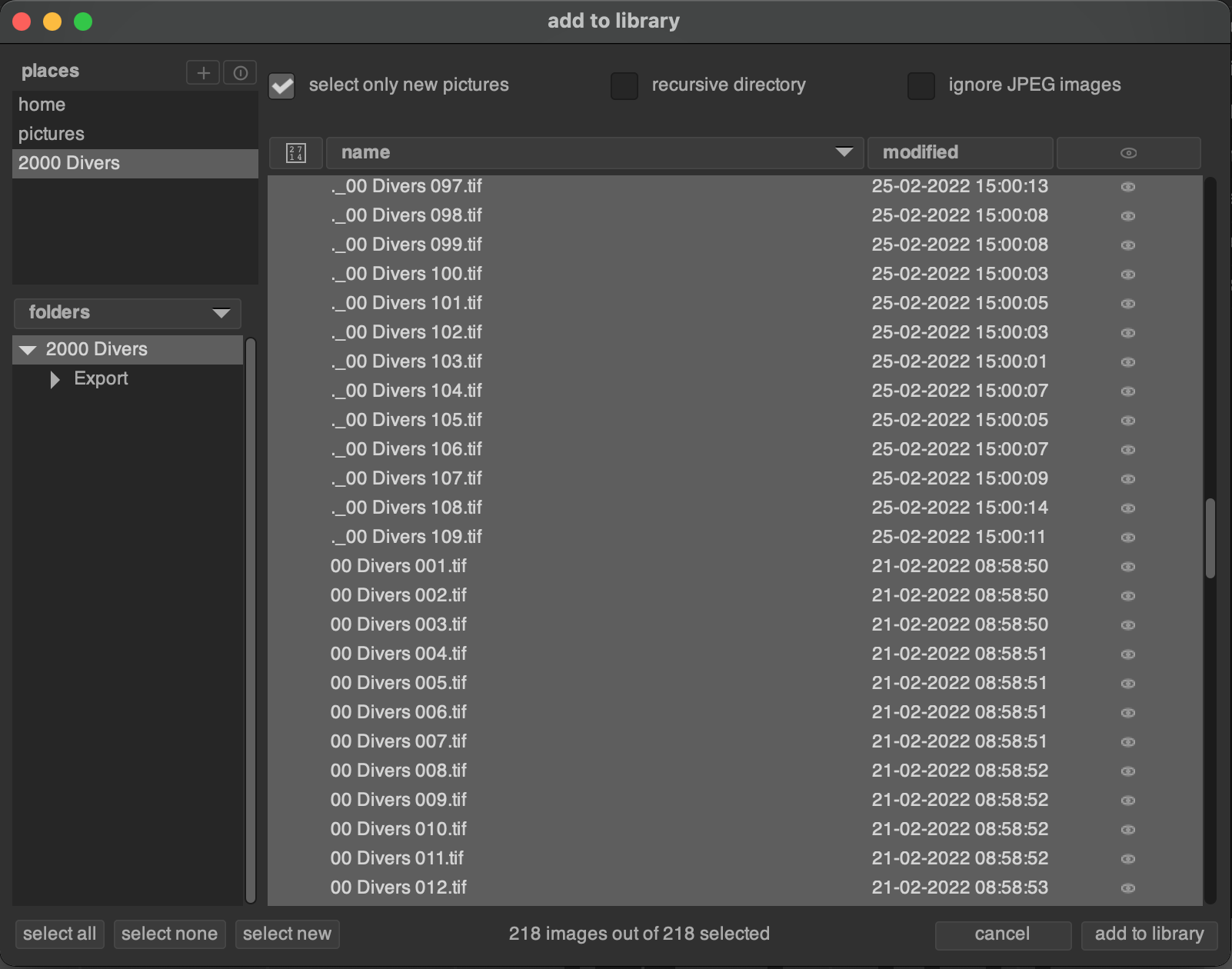Click the "select none" button
The height and width of the screenshot is (969, 1232).
[169, 934]
